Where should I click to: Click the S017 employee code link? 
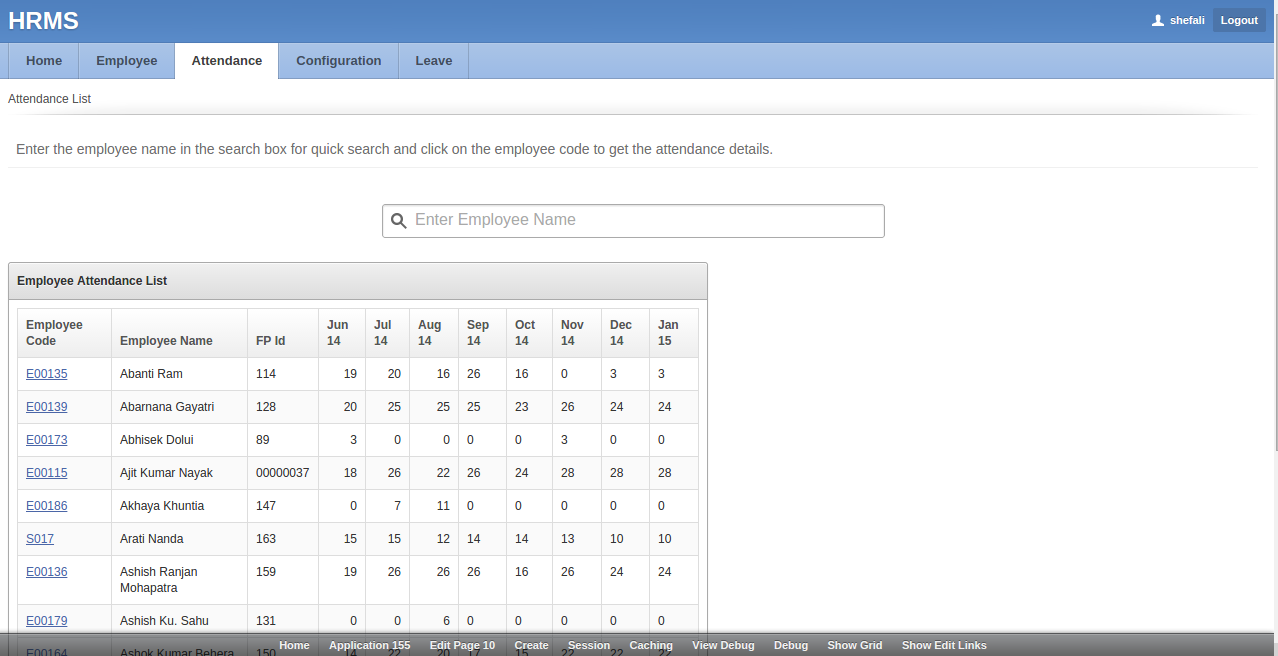[x=40, y=539]
